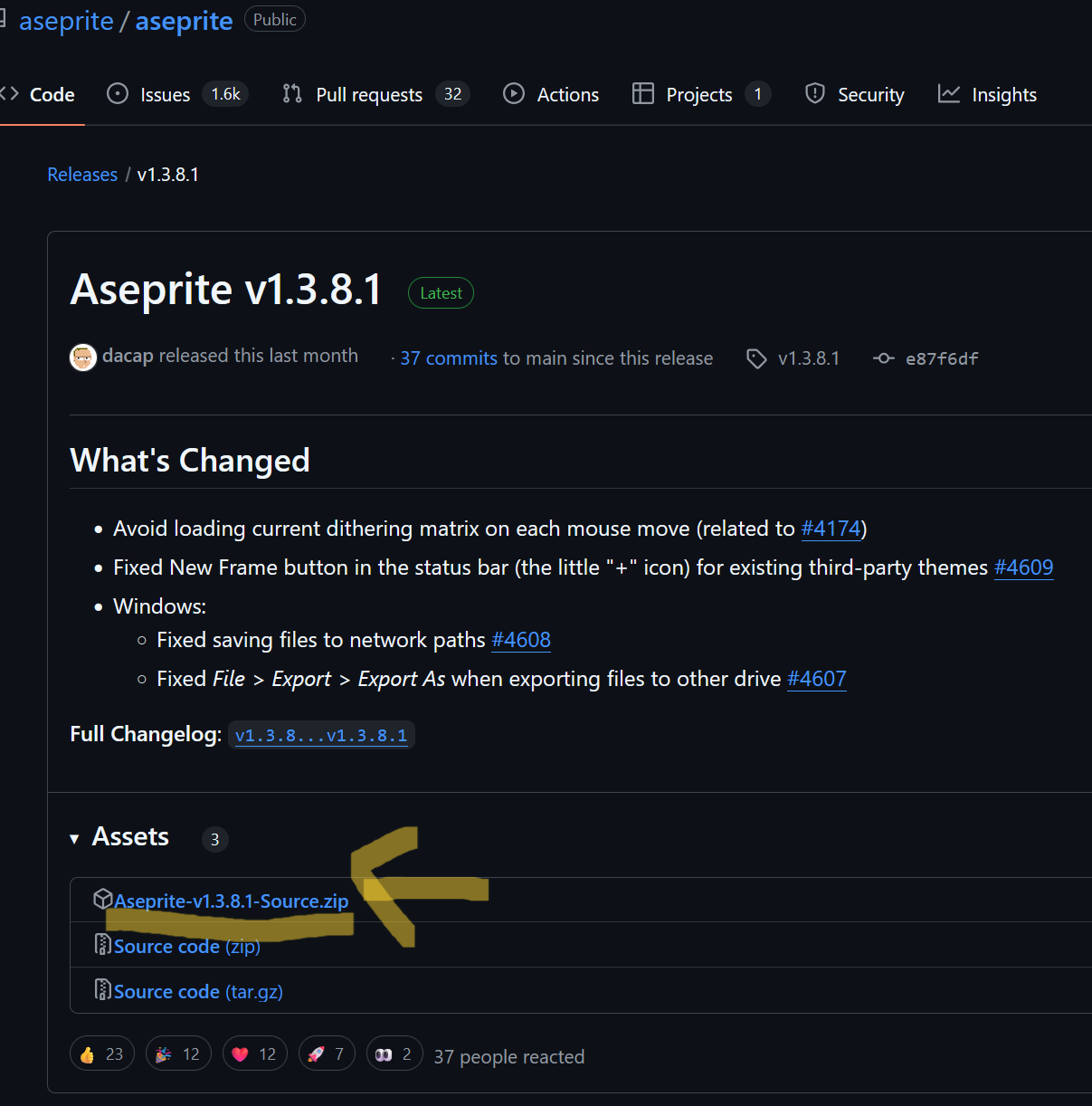Image resolution: width=1092 pixels, height=1106 pixels.
Task: Click the Pull requests 32 counter badge
Action: coord(452,94)
